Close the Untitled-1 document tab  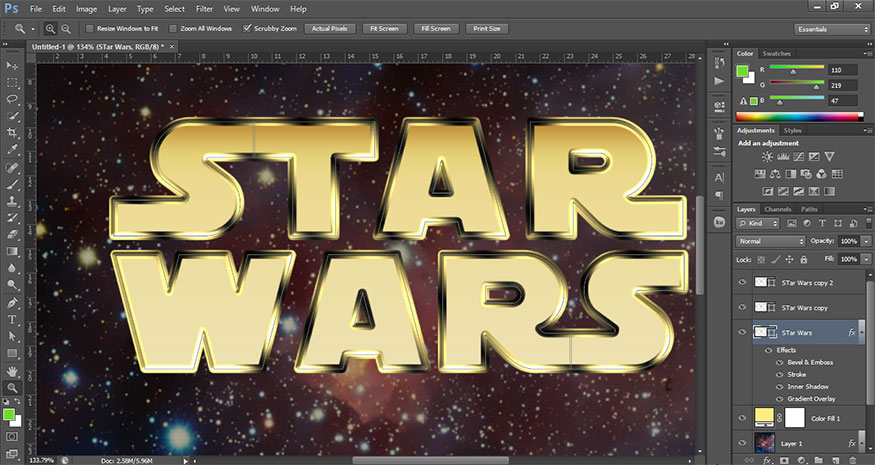coord(172,47)
